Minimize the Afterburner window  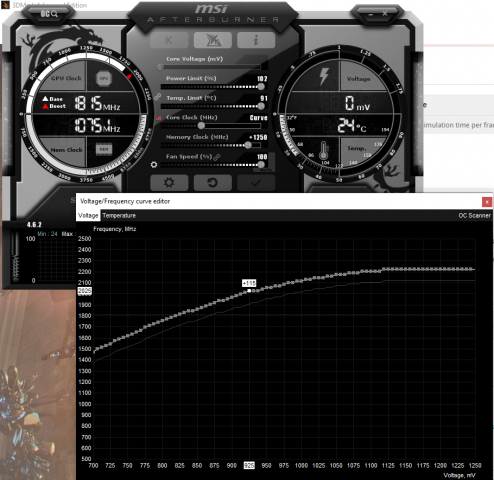tap(371, 14)
